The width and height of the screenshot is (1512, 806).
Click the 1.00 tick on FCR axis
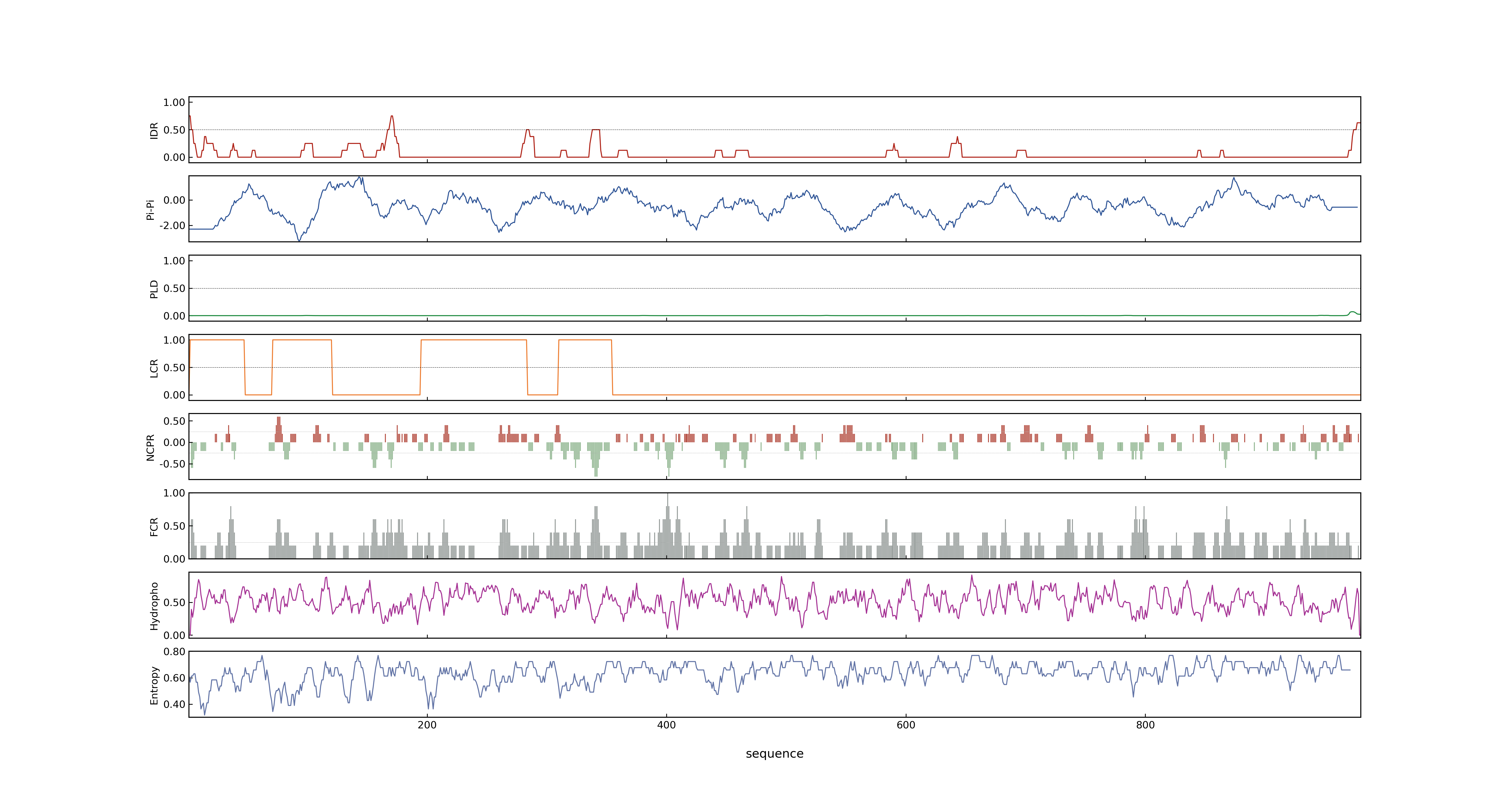tap(174, 493)
